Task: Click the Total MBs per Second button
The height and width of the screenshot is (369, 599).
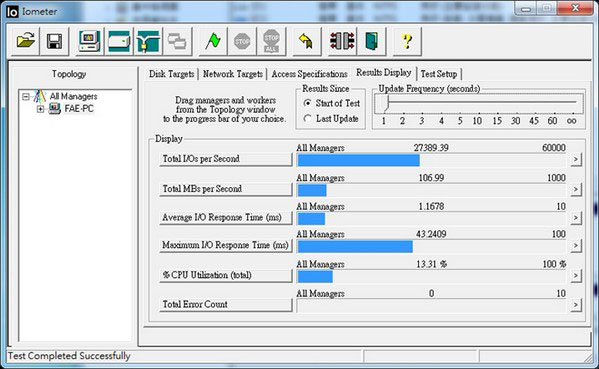Action: tap(226, 189)
